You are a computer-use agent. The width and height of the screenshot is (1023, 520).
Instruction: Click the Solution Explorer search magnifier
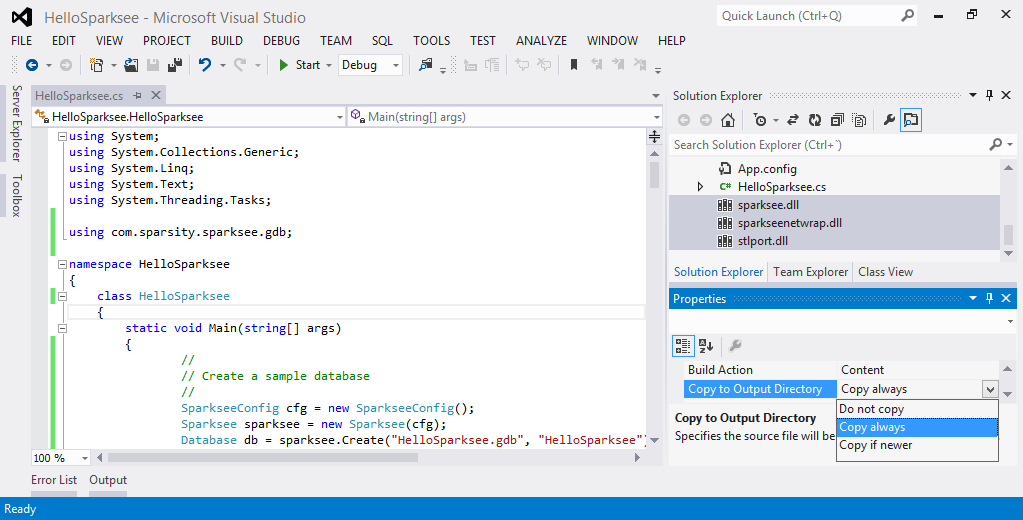[996, 145]
